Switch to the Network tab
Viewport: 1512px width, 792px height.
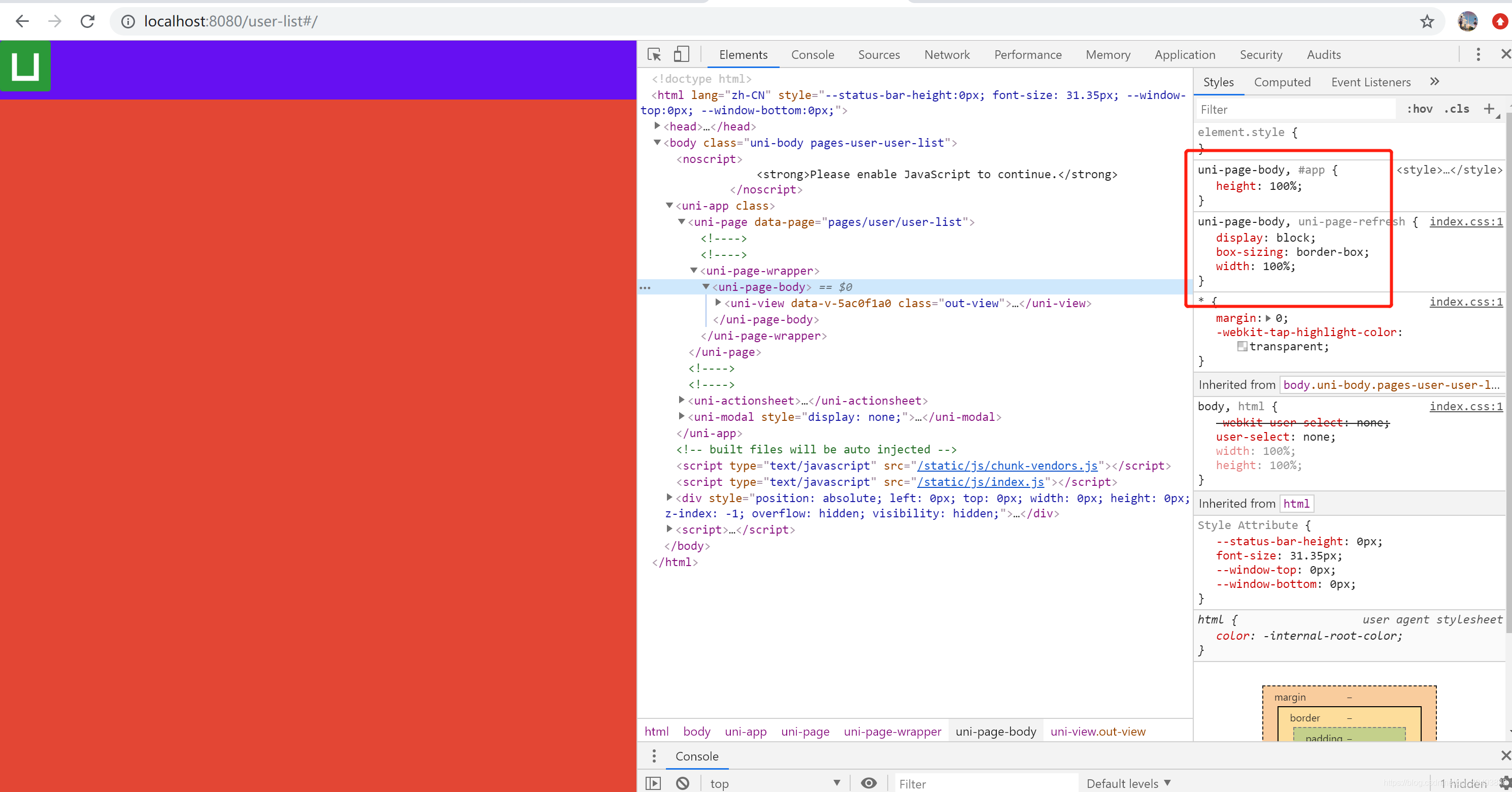947,55
